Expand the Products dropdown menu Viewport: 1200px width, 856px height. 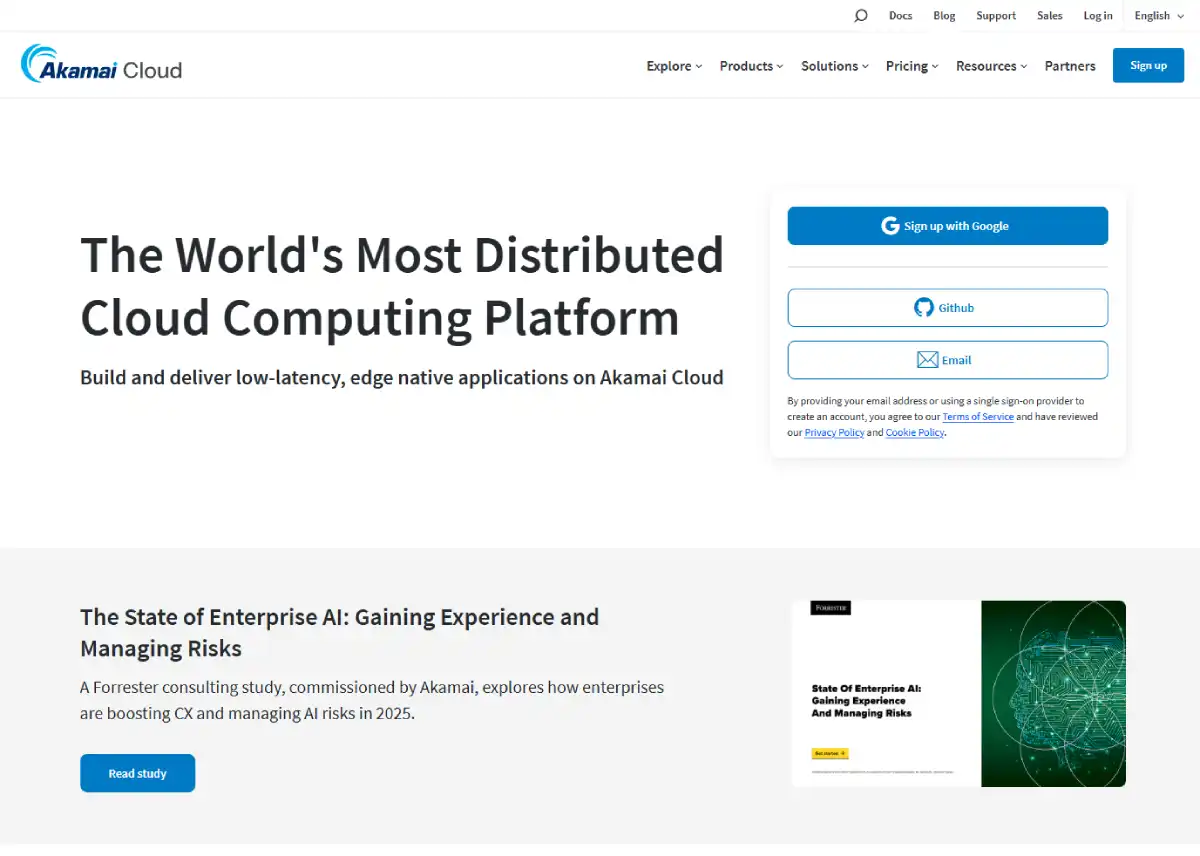[751, 66]
